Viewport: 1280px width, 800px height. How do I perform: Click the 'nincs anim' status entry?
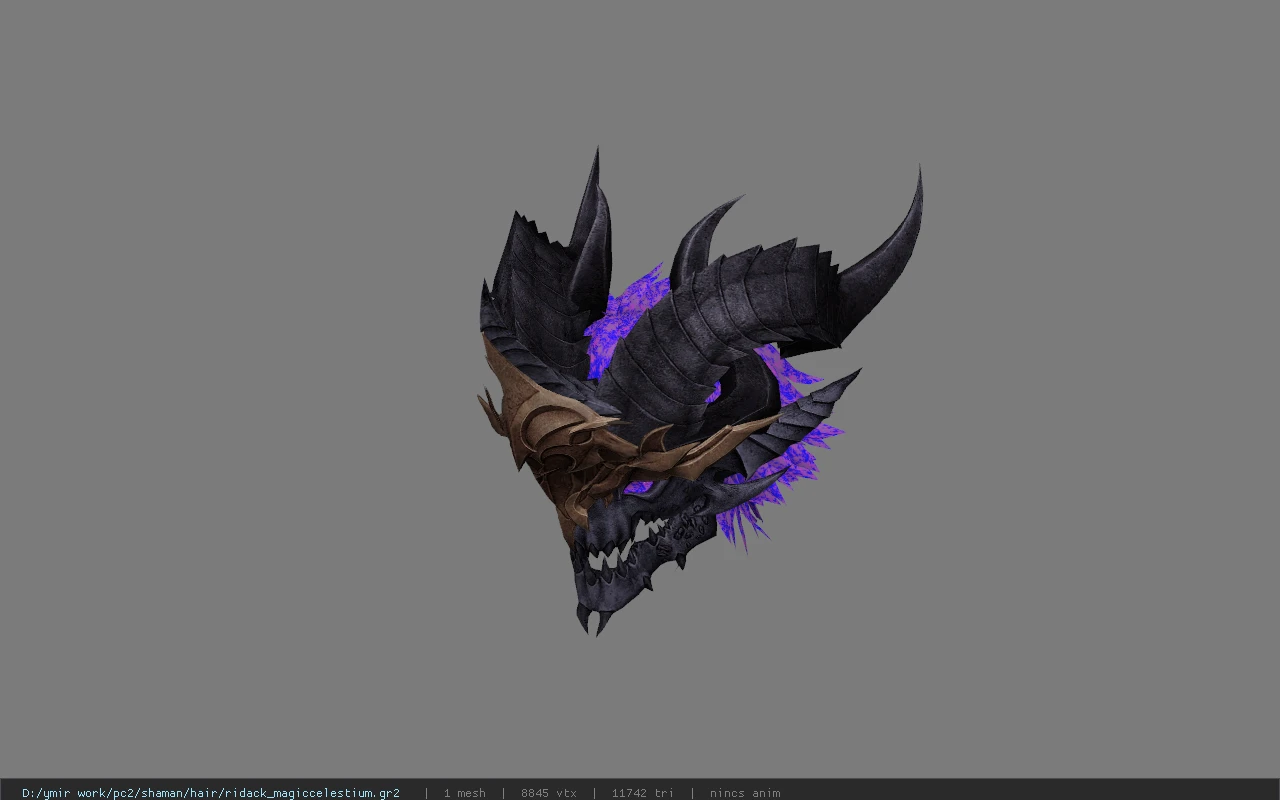(x=745, y=793)
